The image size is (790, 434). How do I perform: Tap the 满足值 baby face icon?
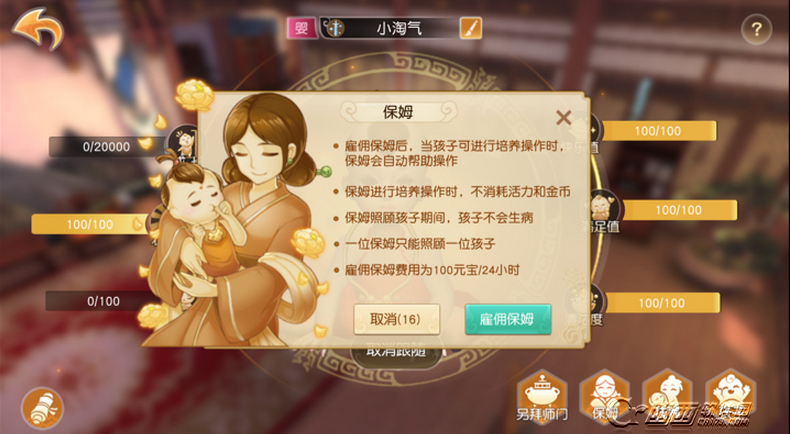[x=604, y=209]
